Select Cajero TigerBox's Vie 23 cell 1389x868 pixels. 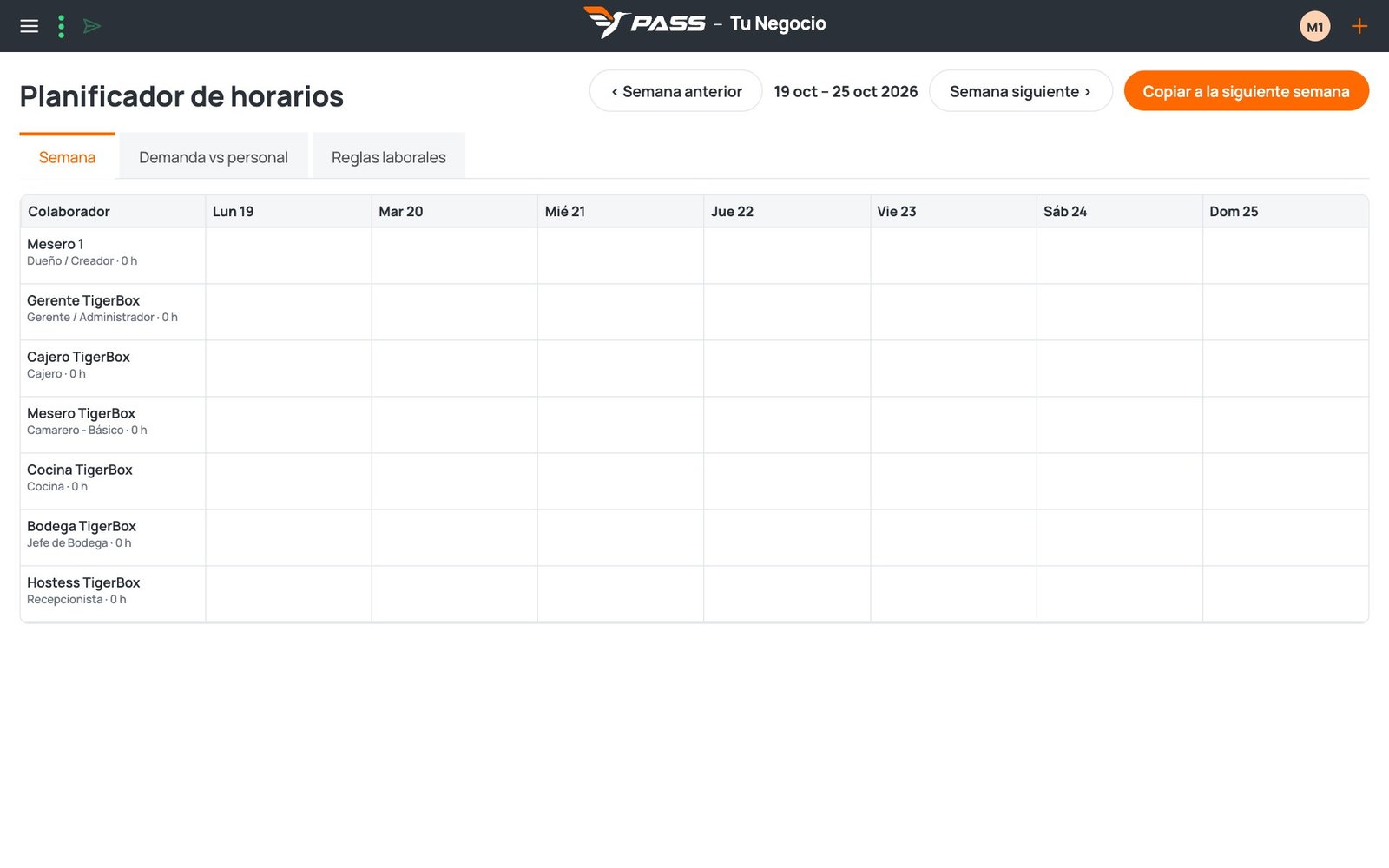pos(953,368)
